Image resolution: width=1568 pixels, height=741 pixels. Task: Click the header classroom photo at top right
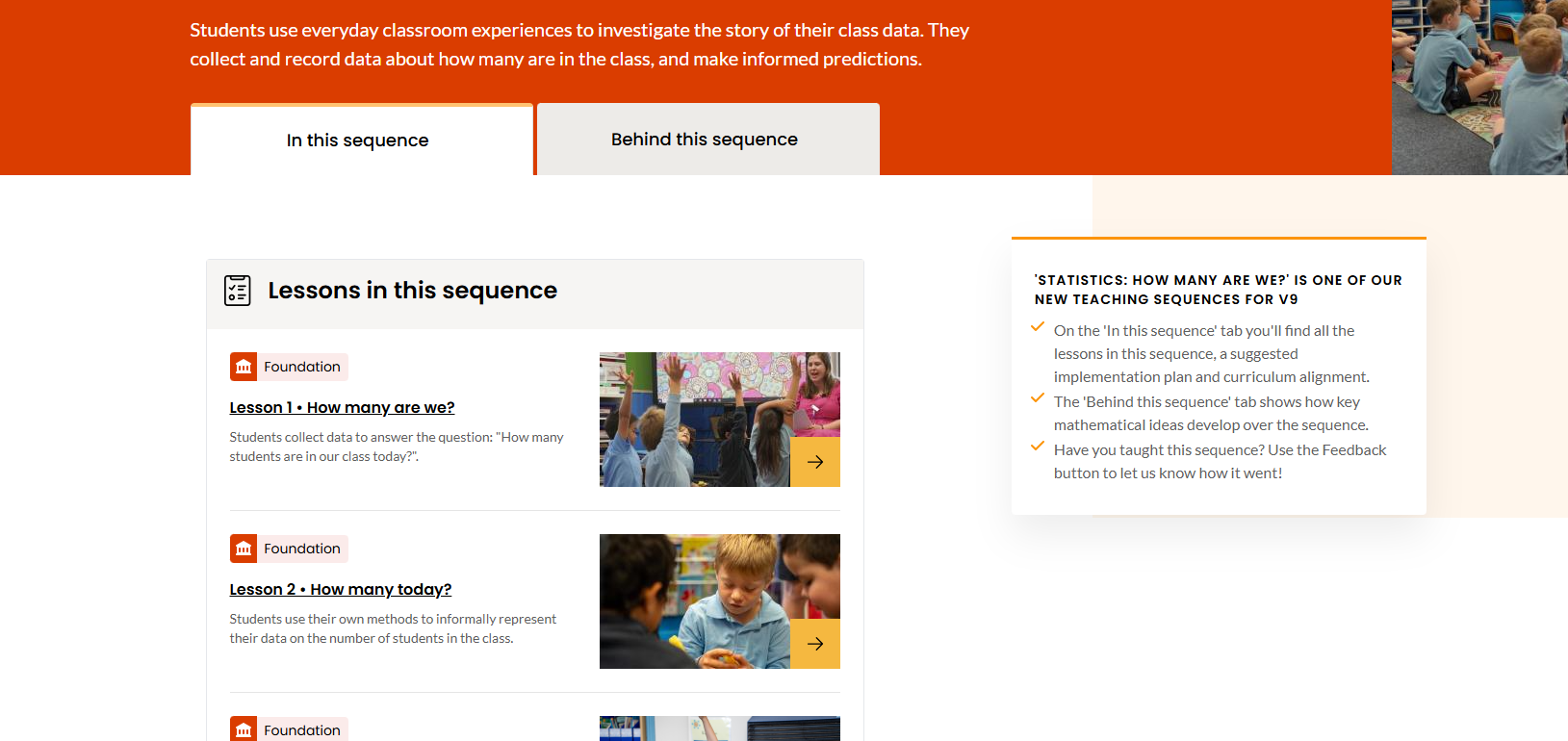pos(1478,87)
